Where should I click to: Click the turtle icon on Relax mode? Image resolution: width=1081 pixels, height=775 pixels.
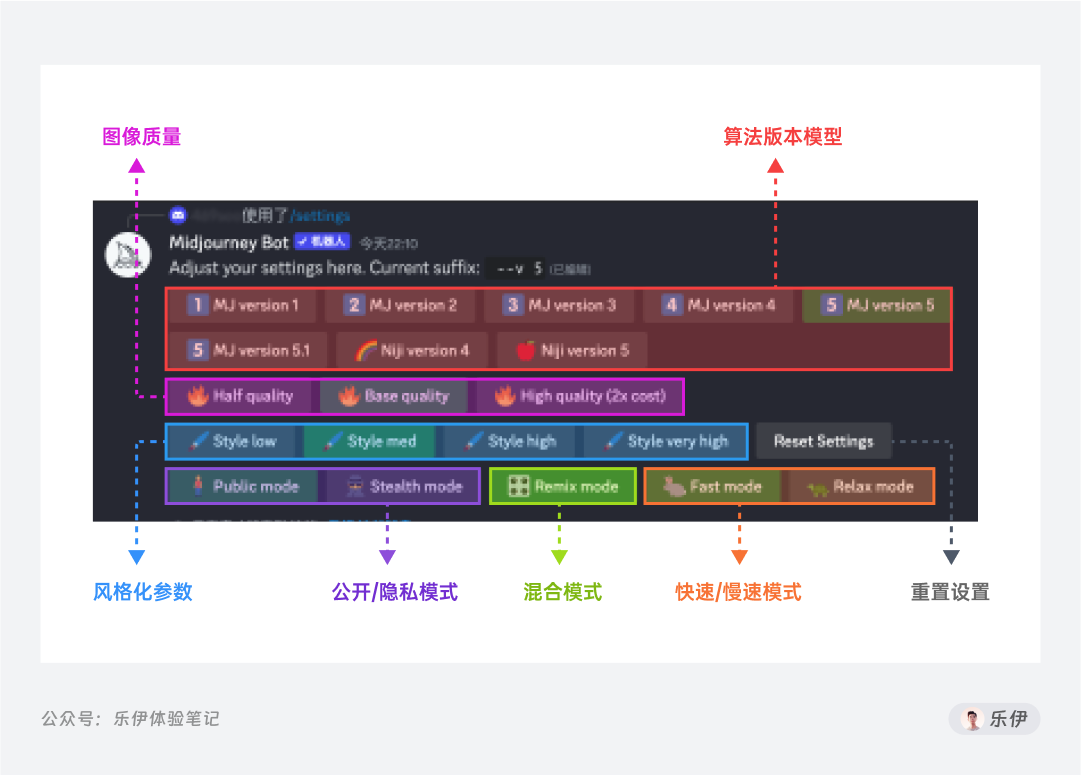817,489
